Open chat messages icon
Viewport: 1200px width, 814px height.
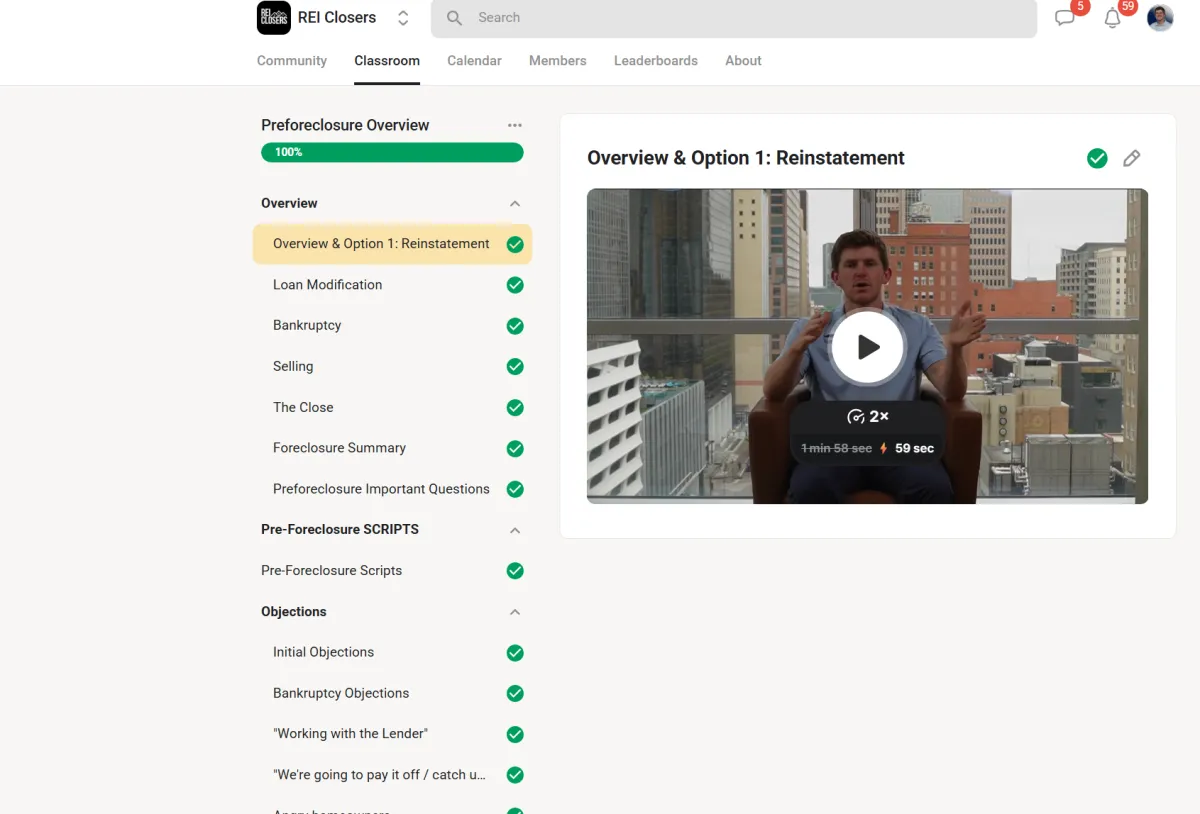tap(1065, 18)
